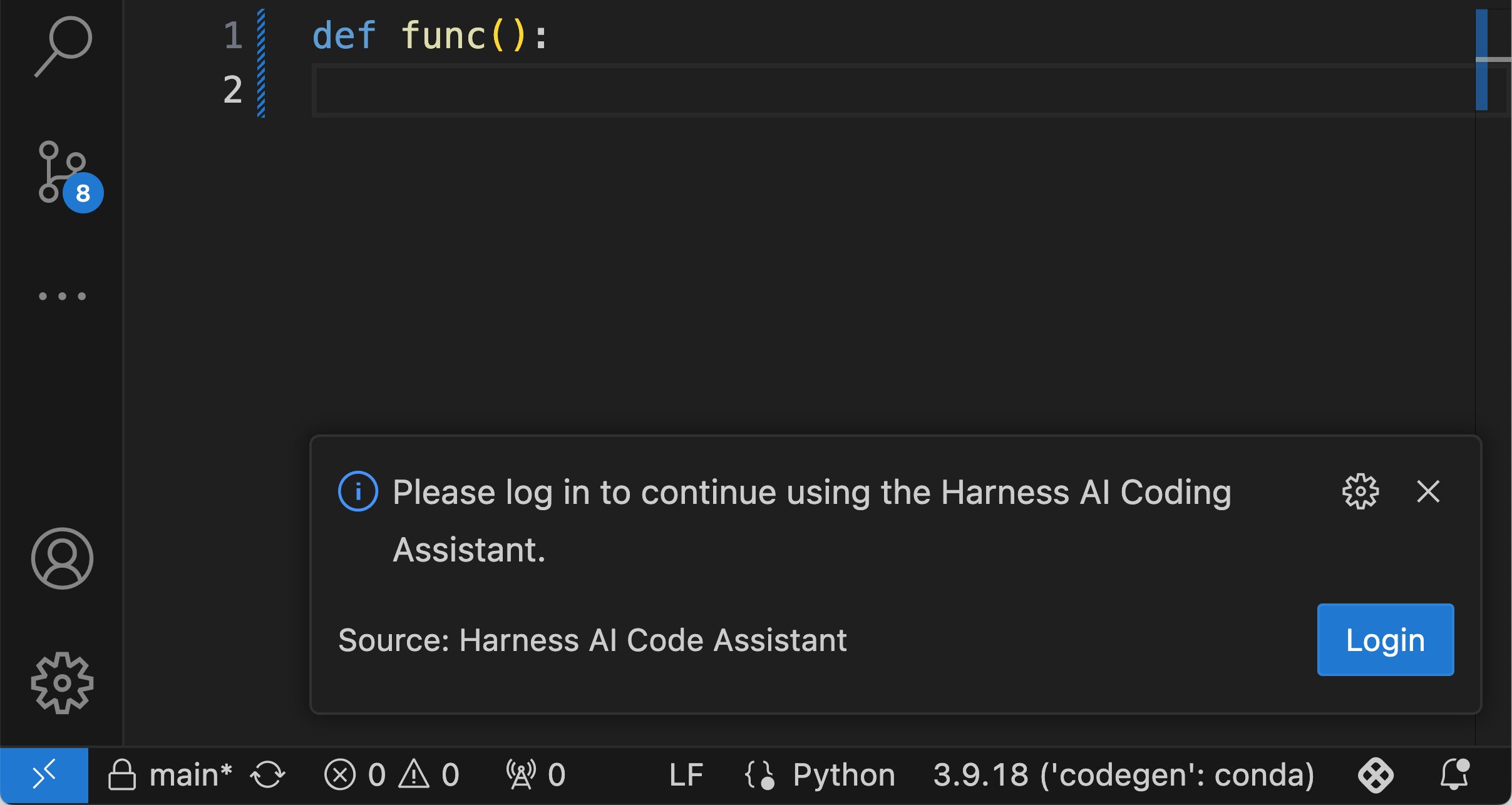Place cursor on empty line 2
Image resolution: width=1512 pixels, height=805 pixels.
pyautogui.click(x=894, y=90)
